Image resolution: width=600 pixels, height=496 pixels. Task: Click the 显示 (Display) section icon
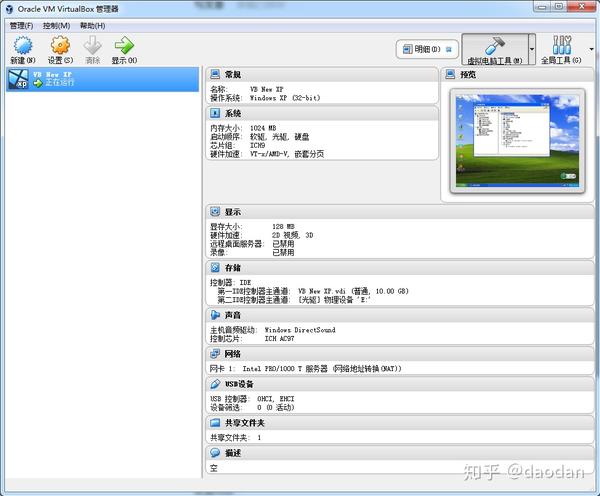click(x=215, y=212)
